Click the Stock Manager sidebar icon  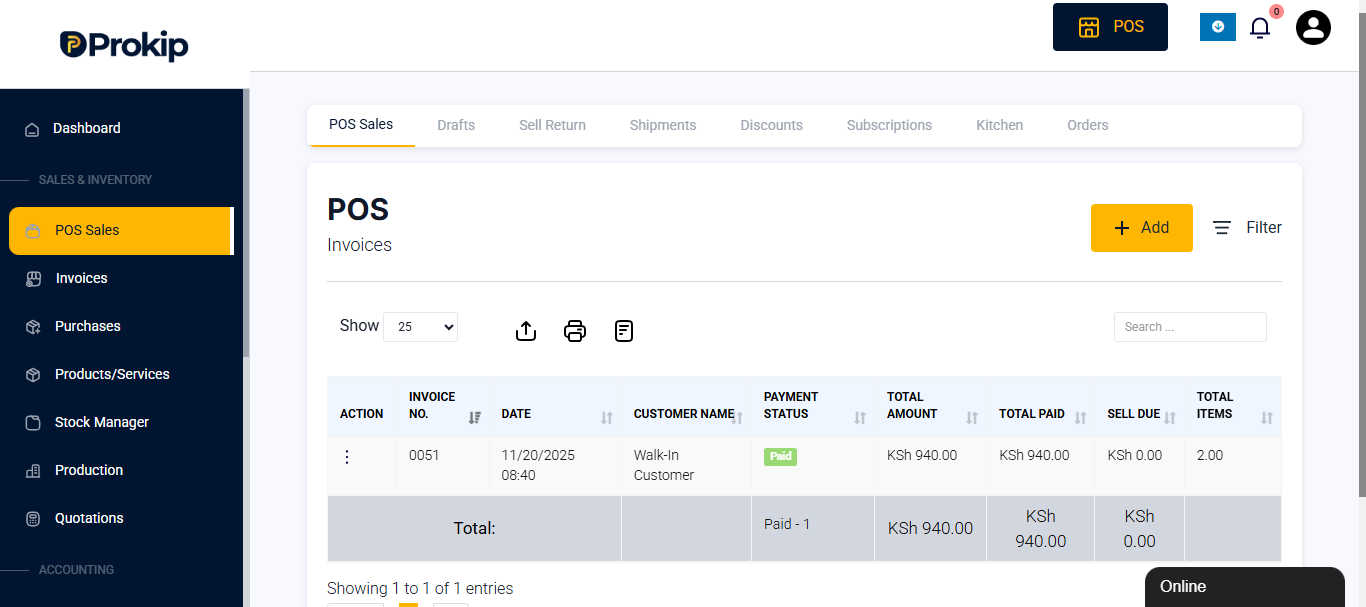coord(33,423)
